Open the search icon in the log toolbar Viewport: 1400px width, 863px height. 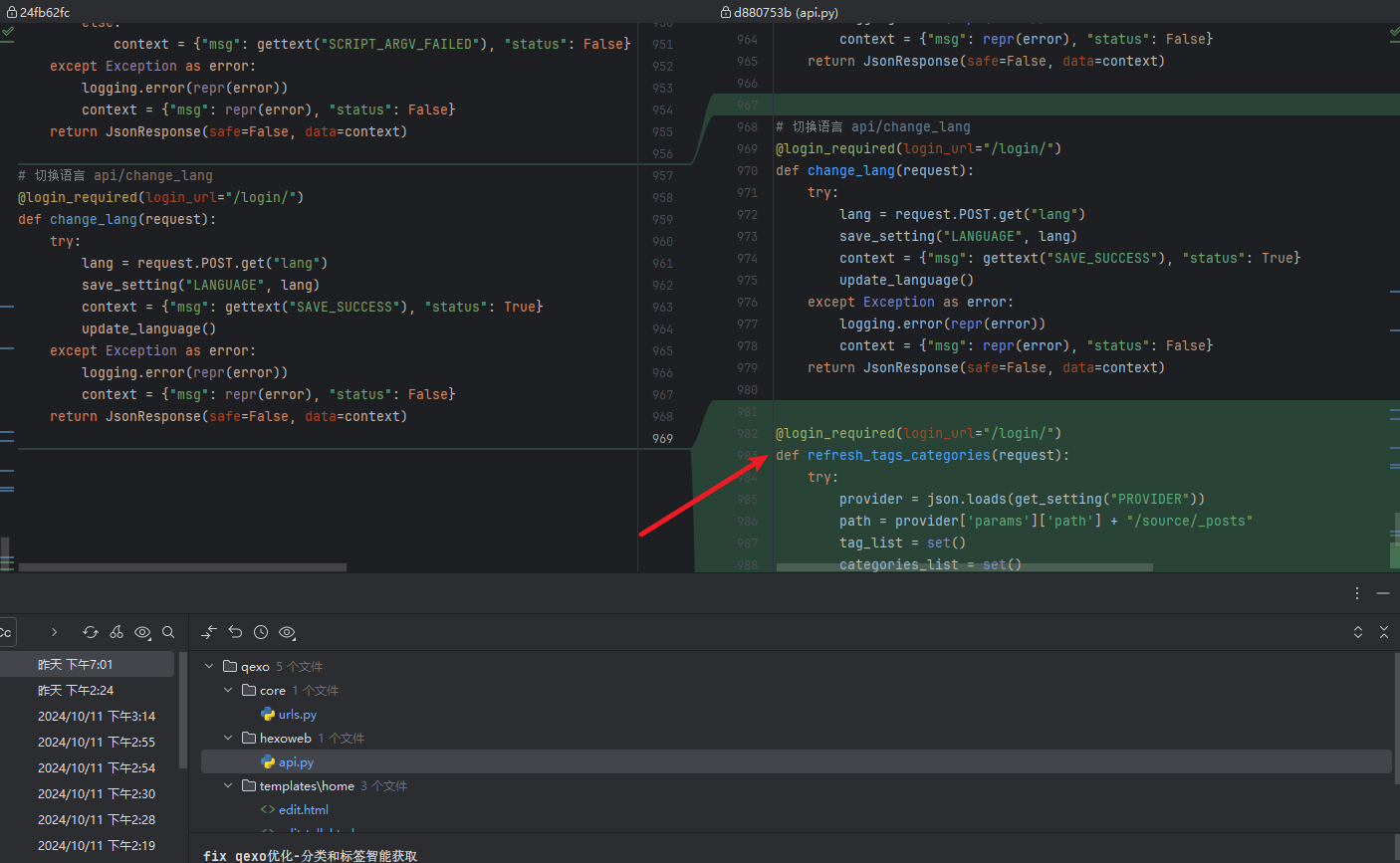(168, 632)
